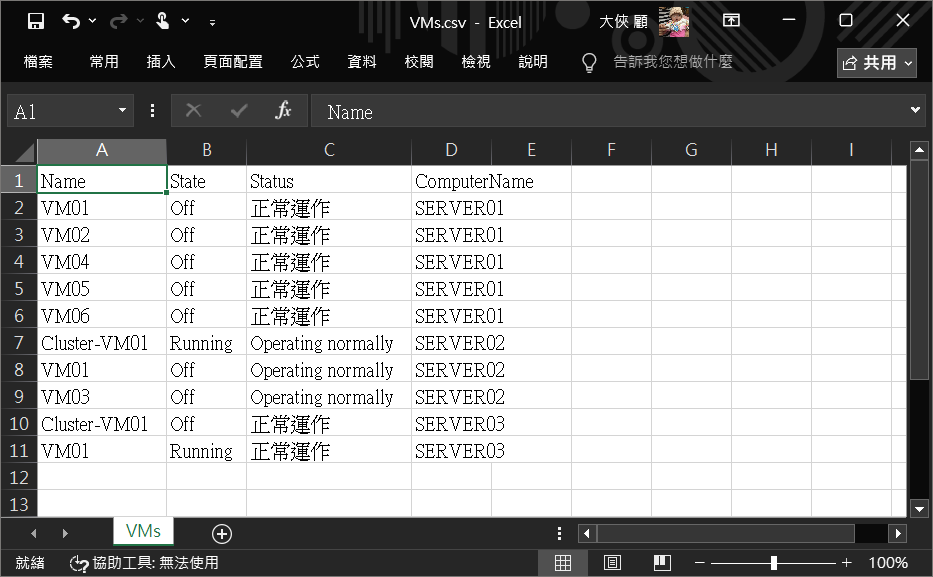Switch to Normal view in status bar
This screenshot has width=933, height=577.
click(563, 563)
